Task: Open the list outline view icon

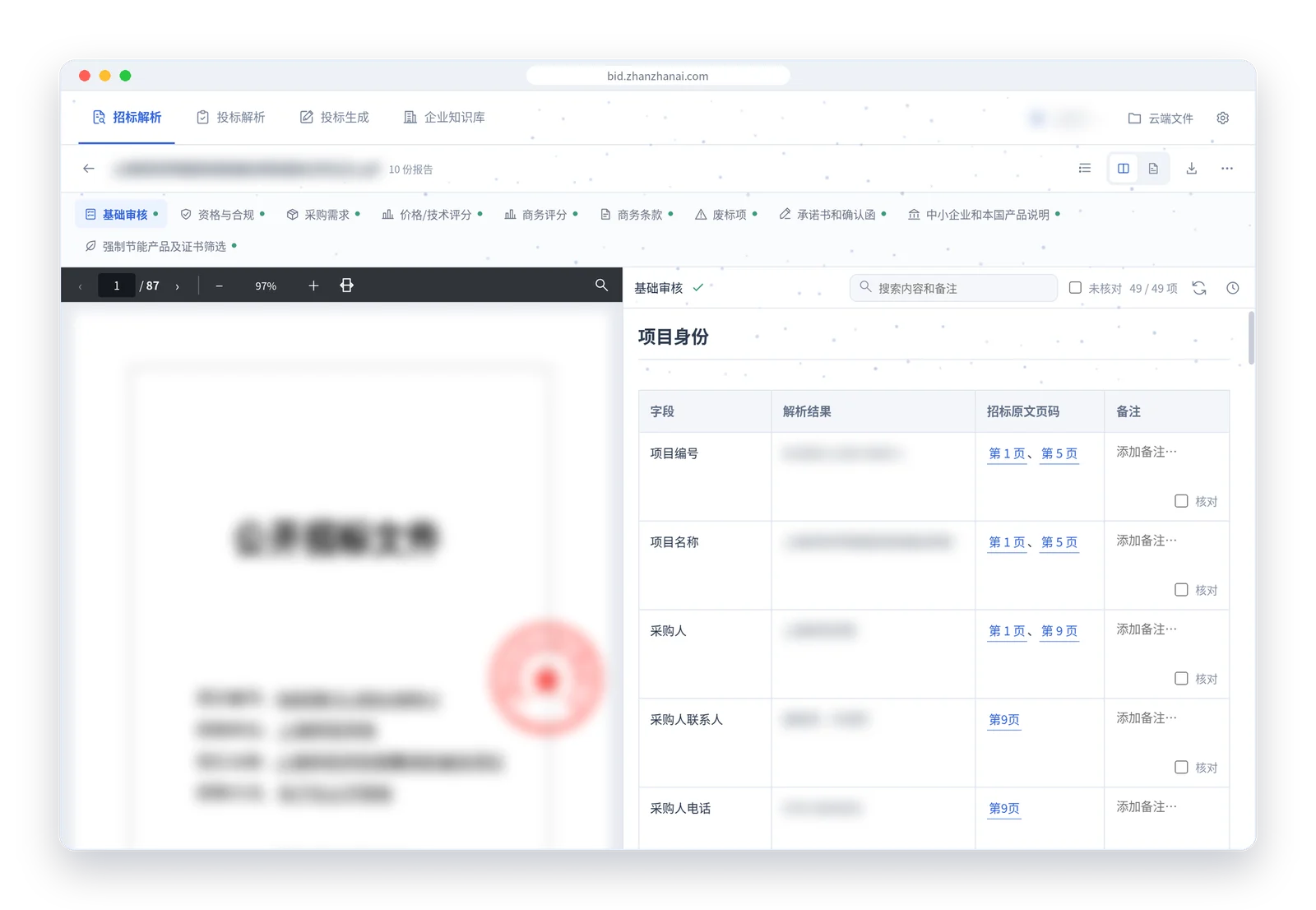Action: click(1085, 169)
